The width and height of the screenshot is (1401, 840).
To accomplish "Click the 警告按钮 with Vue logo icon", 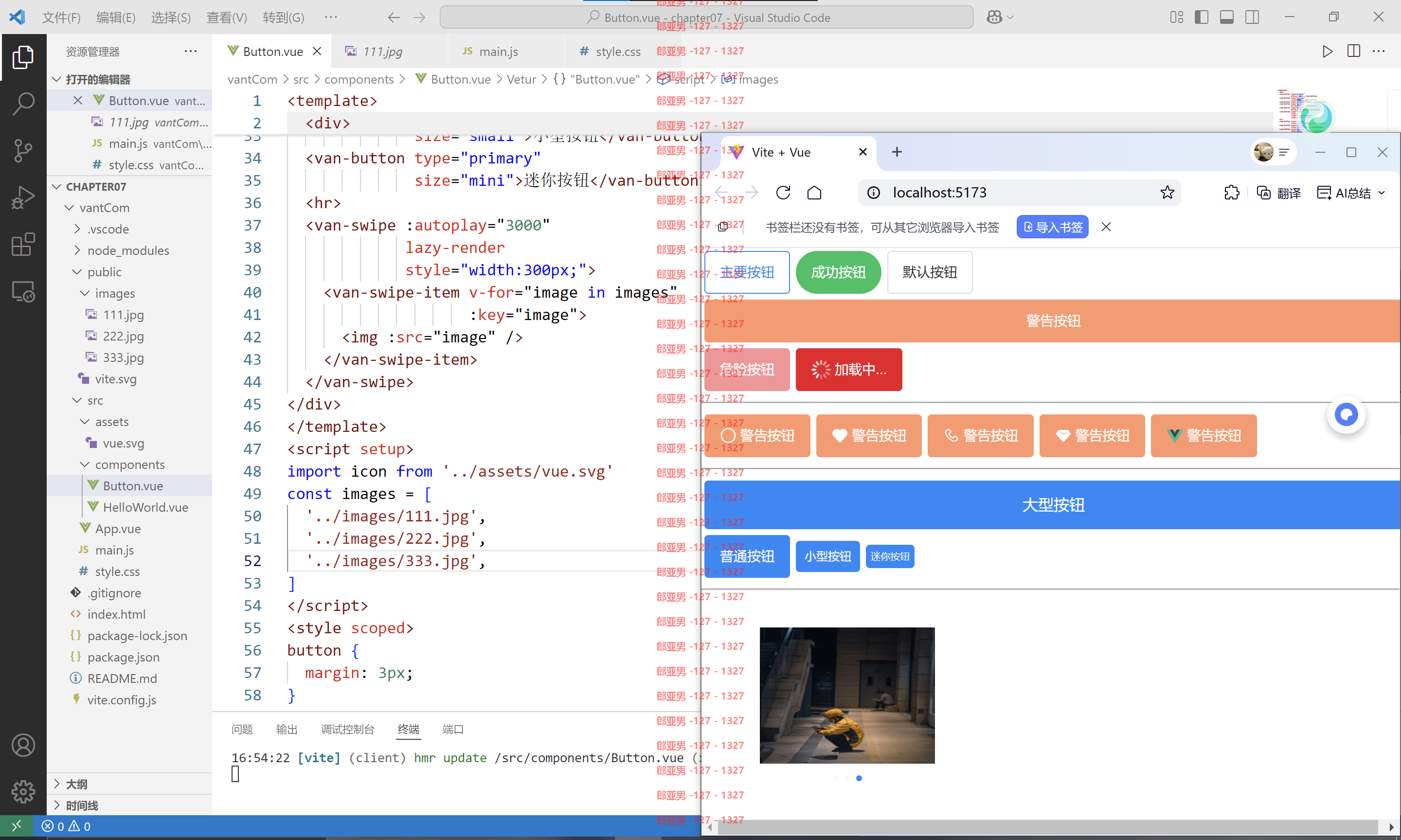I will click(1203, 436).
